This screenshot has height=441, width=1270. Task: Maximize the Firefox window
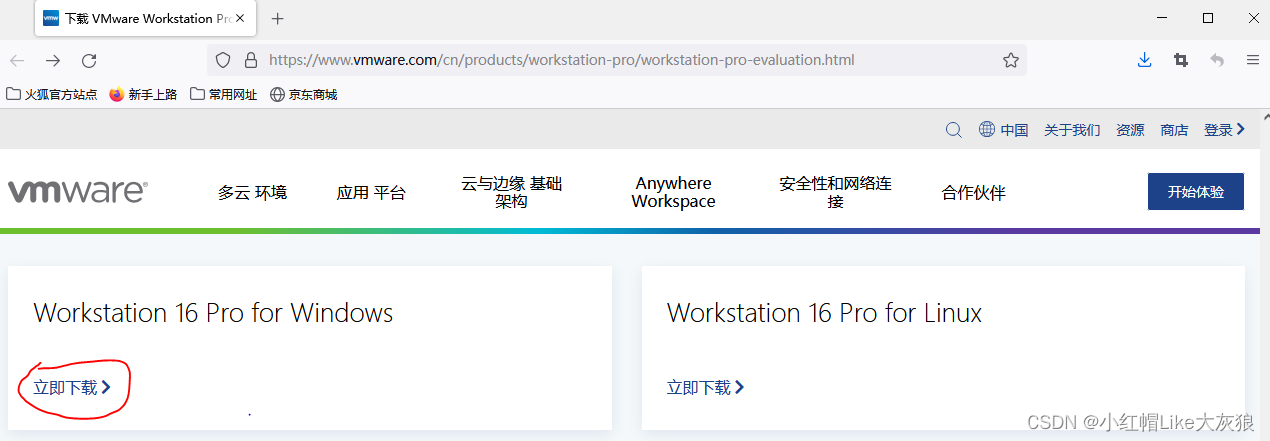(1208, 18)
